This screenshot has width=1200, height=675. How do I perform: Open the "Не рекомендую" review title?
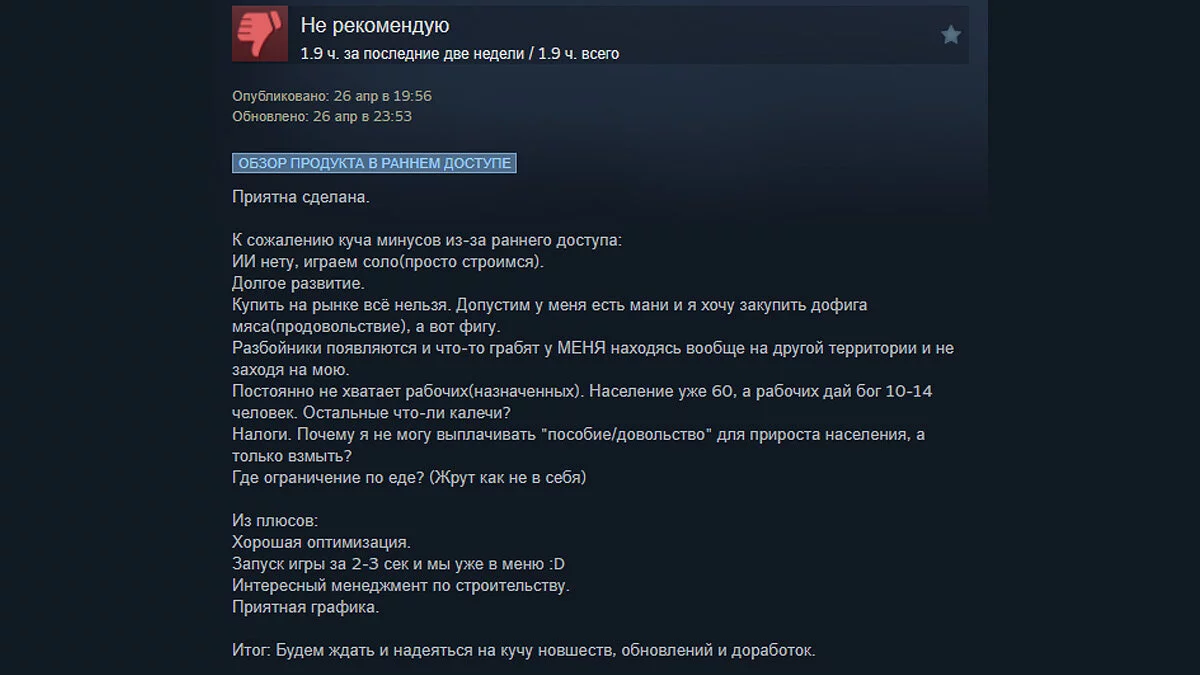[375, 25]
